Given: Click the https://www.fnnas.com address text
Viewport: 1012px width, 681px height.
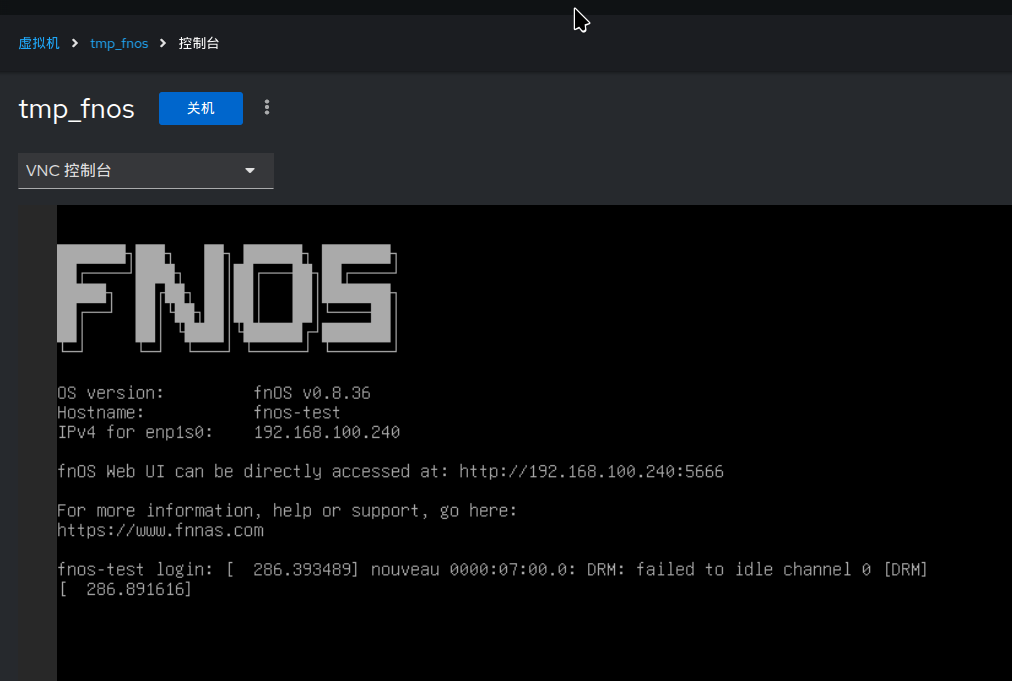Looking at the screenshot, I should click(x=160, y=530).
